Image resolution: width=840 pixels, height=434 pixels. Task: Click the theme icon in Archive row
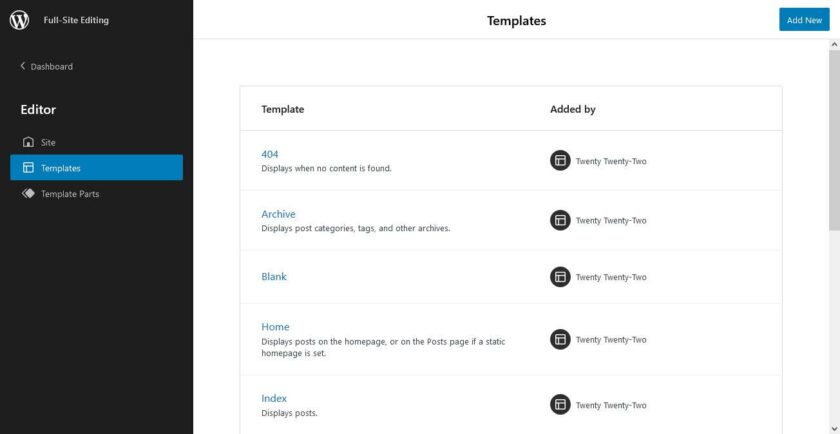(560, 220)
